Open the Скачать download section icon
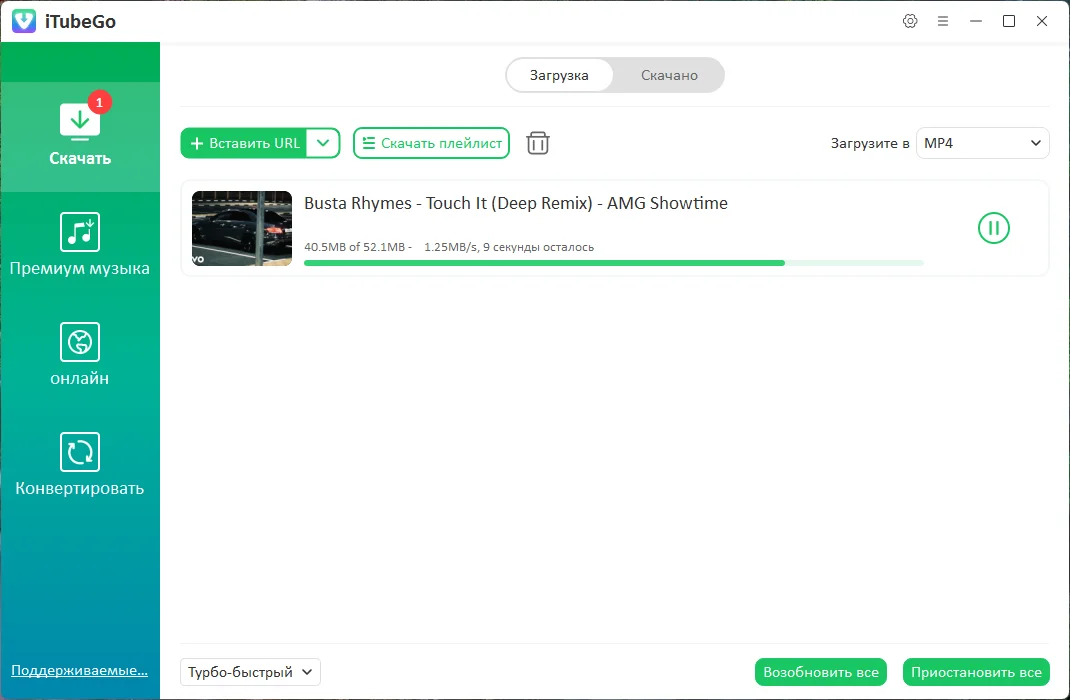Image resolution: width=1070 pixels, height=700 pixels. point(80,121)
